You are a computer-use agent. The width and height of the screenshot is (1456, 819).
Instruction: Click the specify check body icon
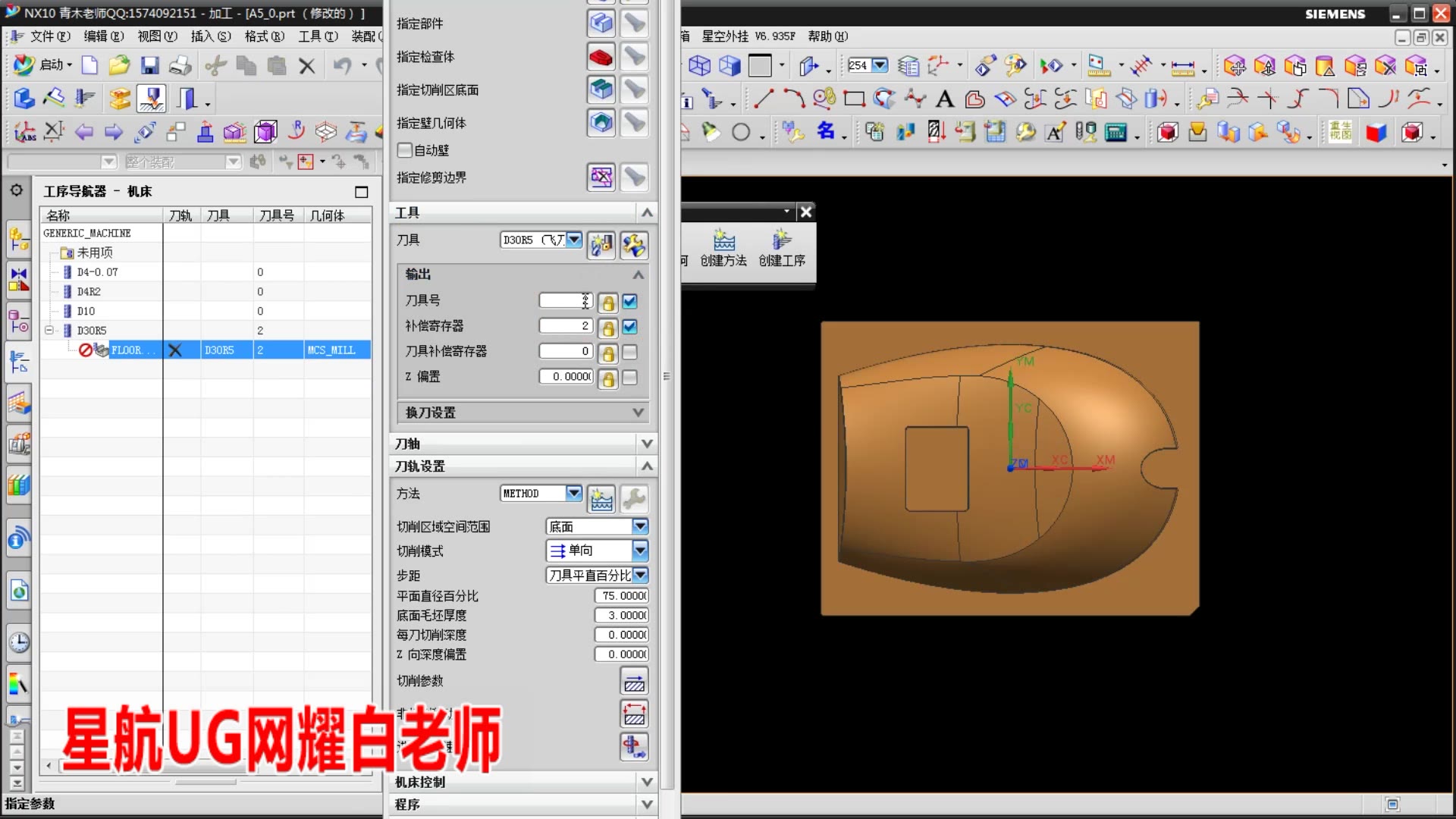point(601,57)
